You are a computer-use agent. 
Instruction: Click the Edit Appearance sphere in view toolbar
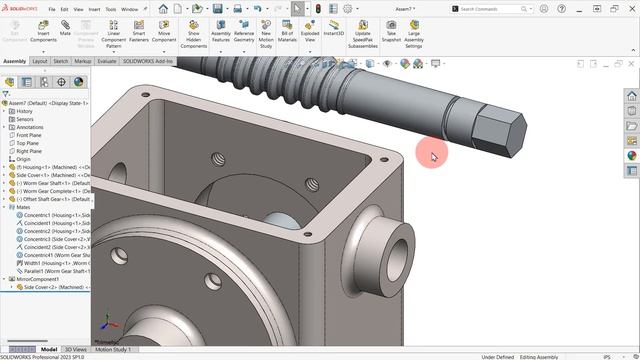pyautogui.click(x=405, y=64)
